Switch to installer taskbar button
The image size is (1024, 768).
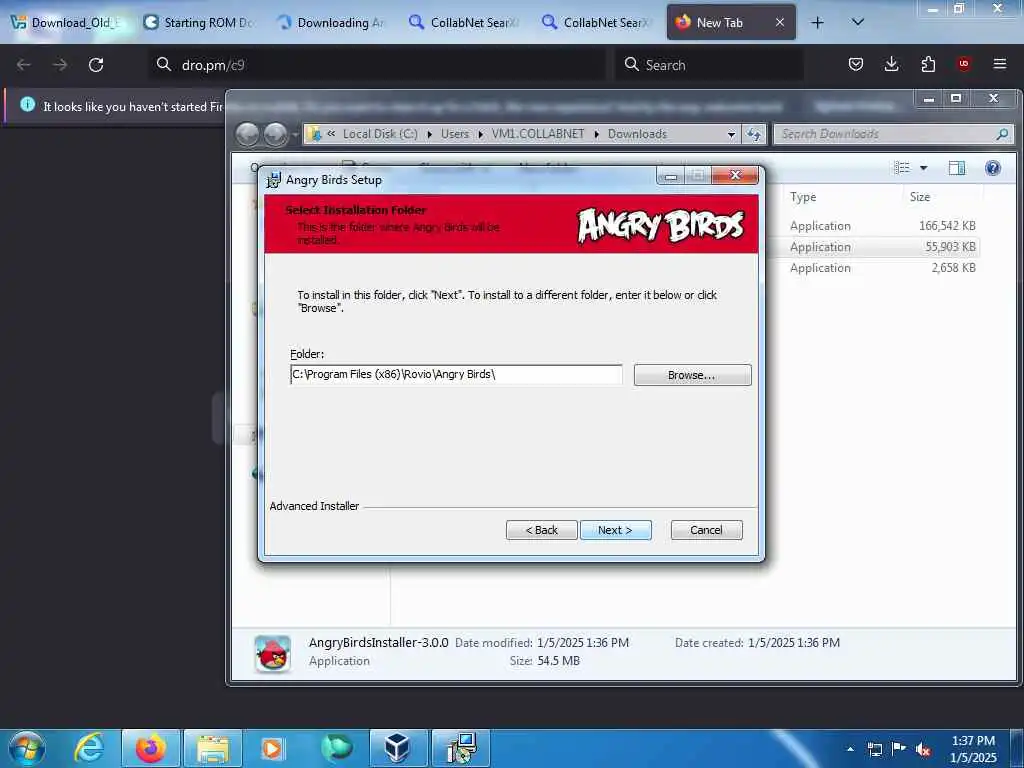tap(460, 748)
